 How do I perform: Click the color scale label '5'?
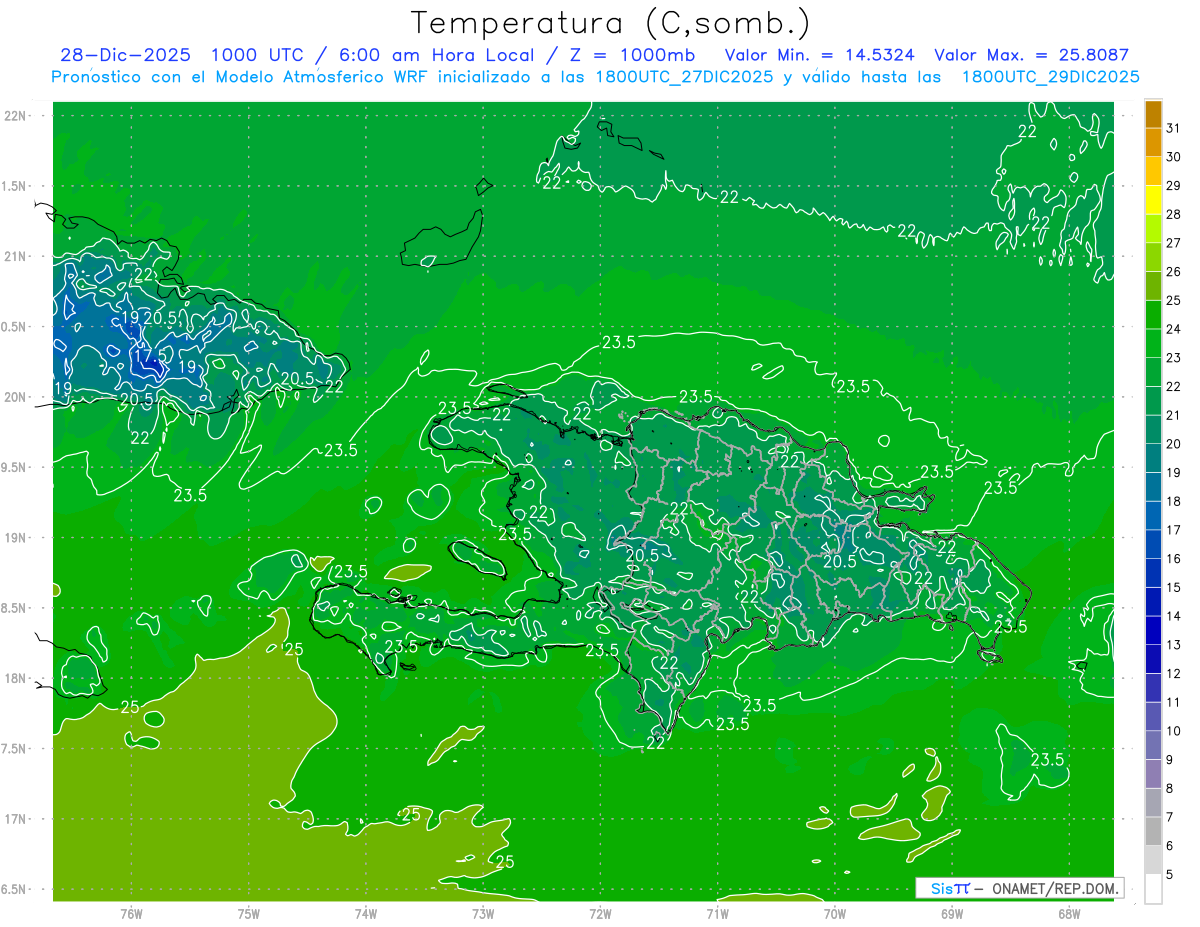1170,874
